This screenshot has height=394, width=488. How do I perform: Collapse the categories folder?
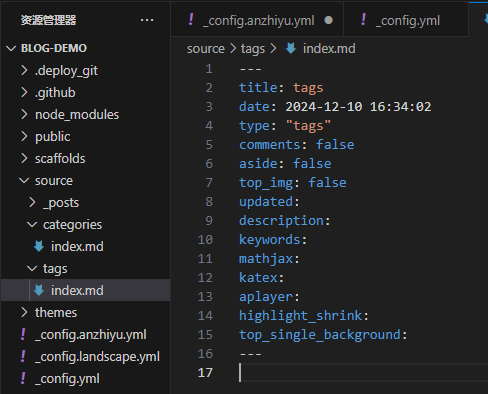pyautogui.click(x=32, y=224)
